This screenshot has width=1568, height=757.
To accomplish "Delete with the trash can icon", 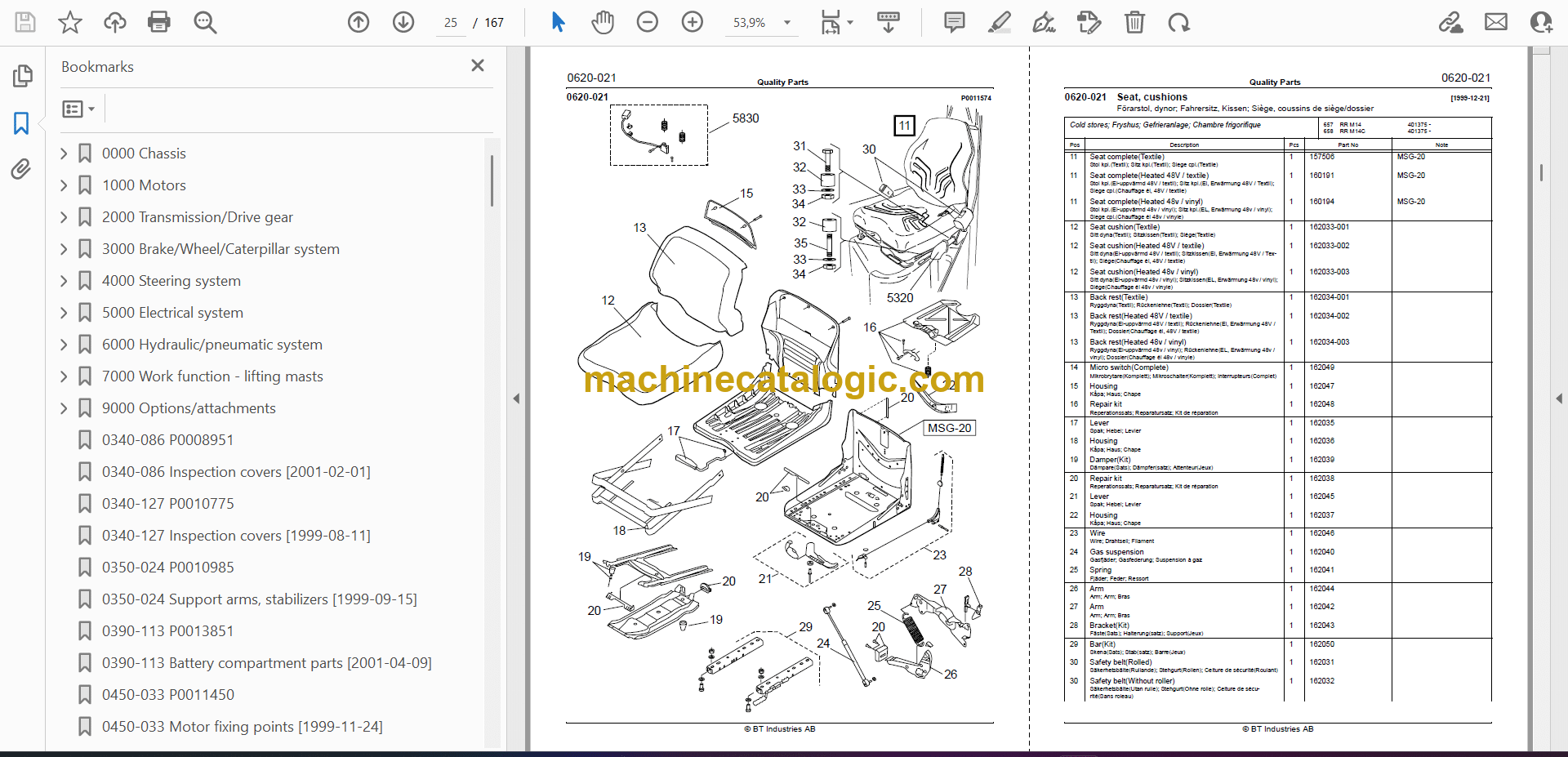I will tap(1134, 22).
